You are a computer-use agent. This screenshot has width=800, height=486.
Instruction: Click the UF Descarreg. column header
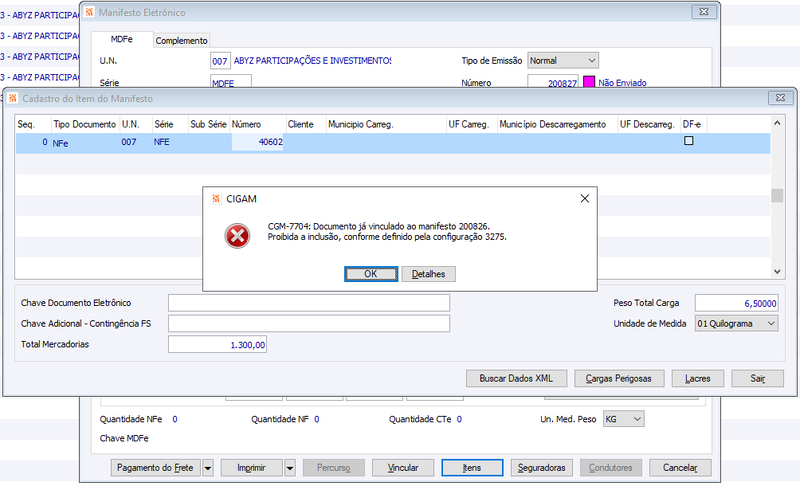(x=649, y=124)
